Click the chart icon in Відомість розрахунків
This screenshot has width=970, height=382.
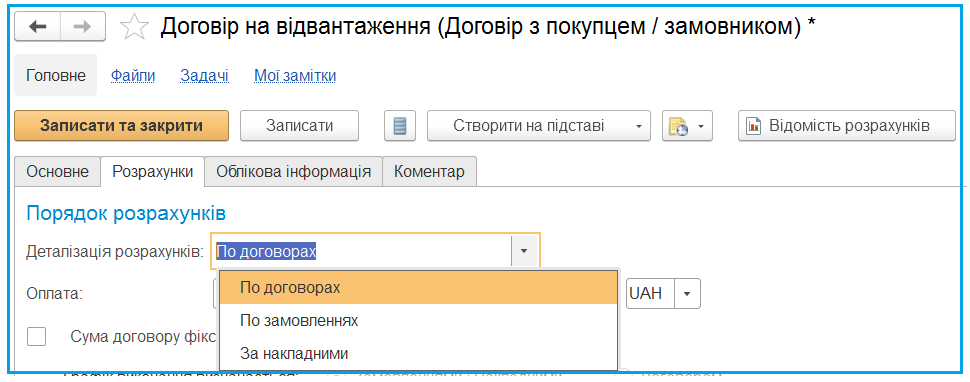[x=753, y=126]
